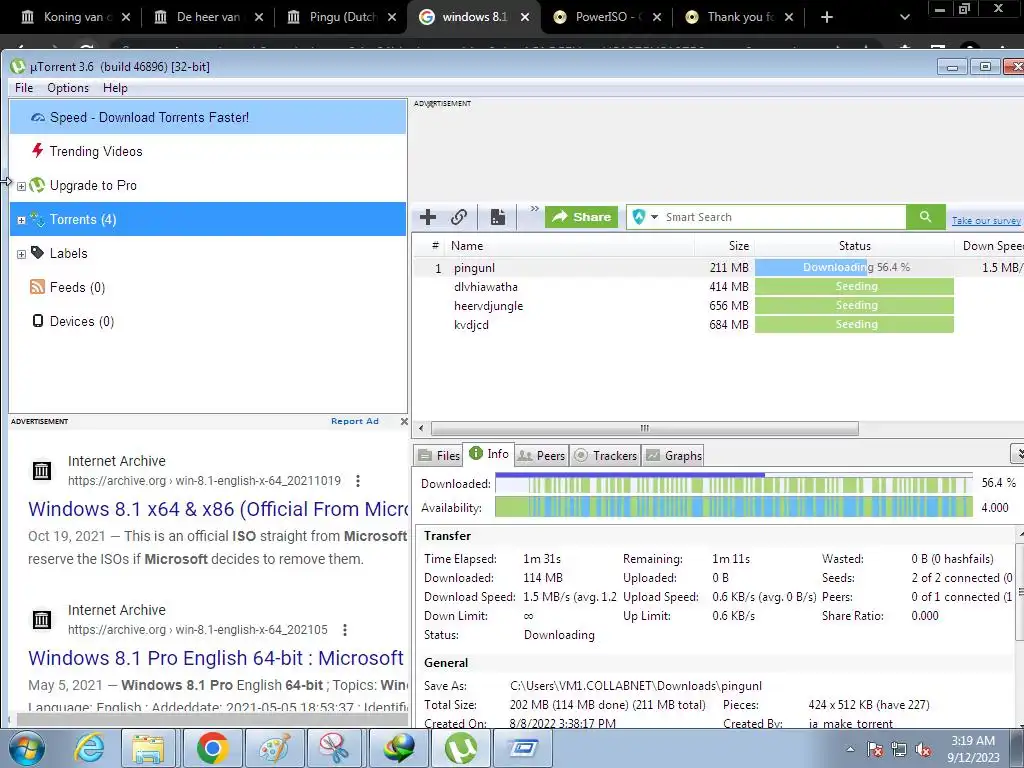This screenshot has width=1024, height=768.
Task: Switch to the Graphs tab
Action: [x=674, y=455]
